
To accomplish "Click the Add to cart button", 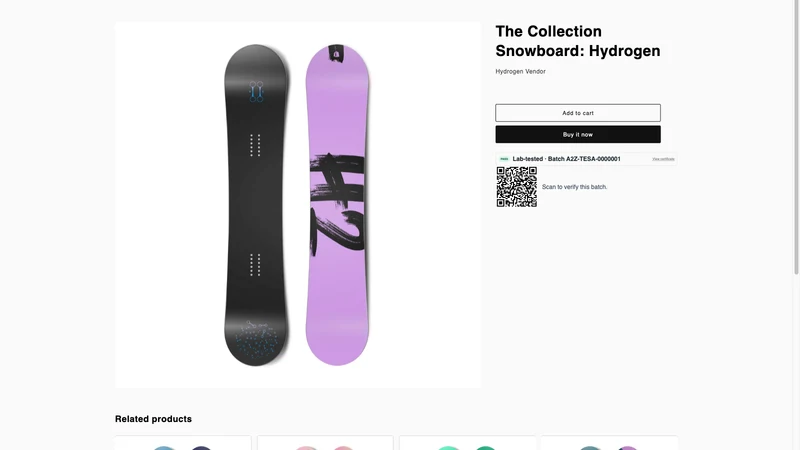I will pyautogui.click(x=578, y=113).
